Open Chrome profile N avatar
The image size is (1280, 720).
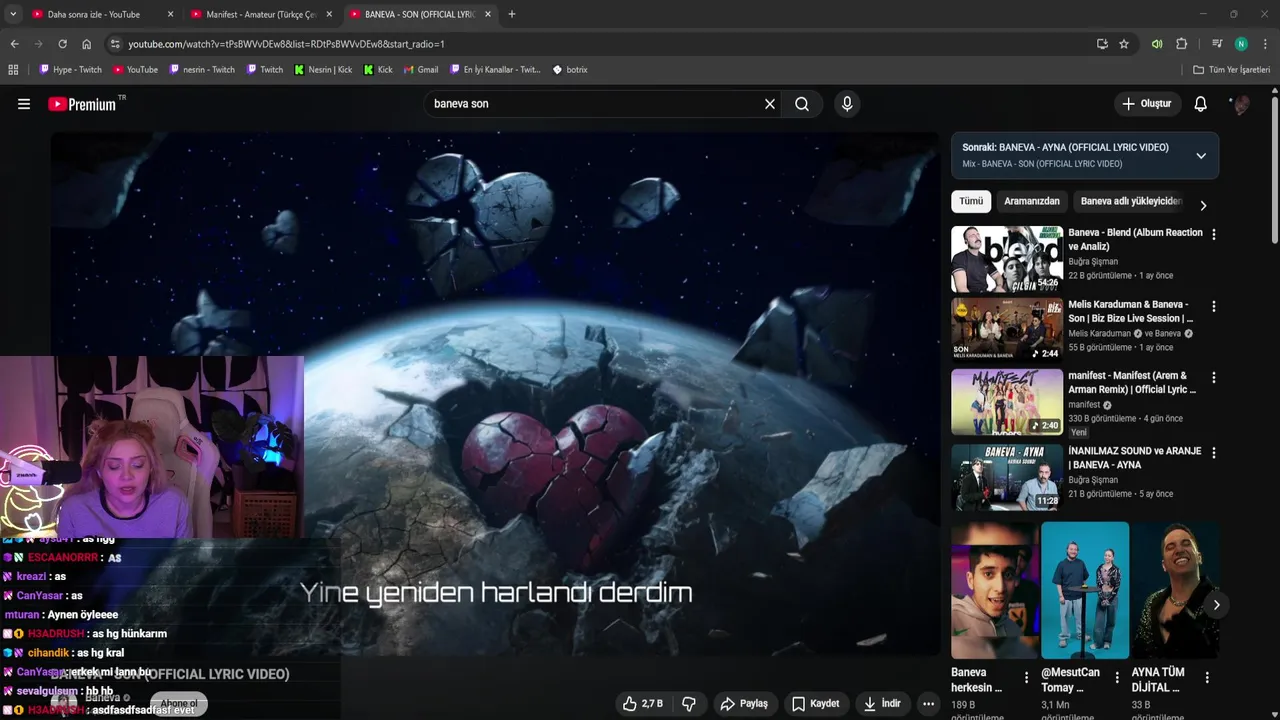pyautogui.click(x=1241, y=44)
